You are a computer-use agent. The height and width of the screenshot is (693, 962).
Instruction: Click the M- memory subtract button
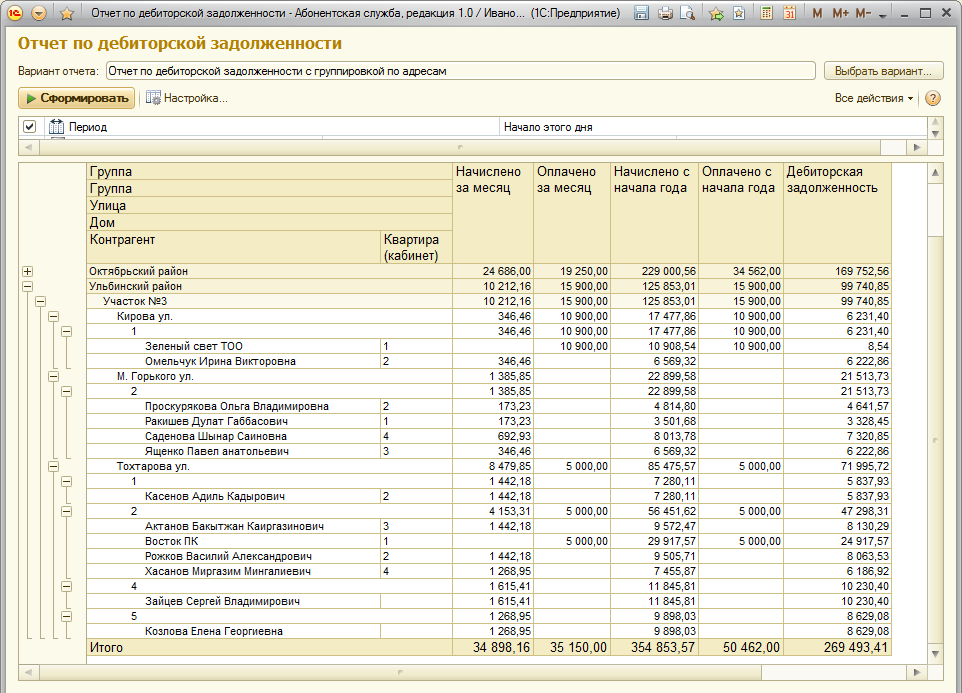(x=863, y=14)
